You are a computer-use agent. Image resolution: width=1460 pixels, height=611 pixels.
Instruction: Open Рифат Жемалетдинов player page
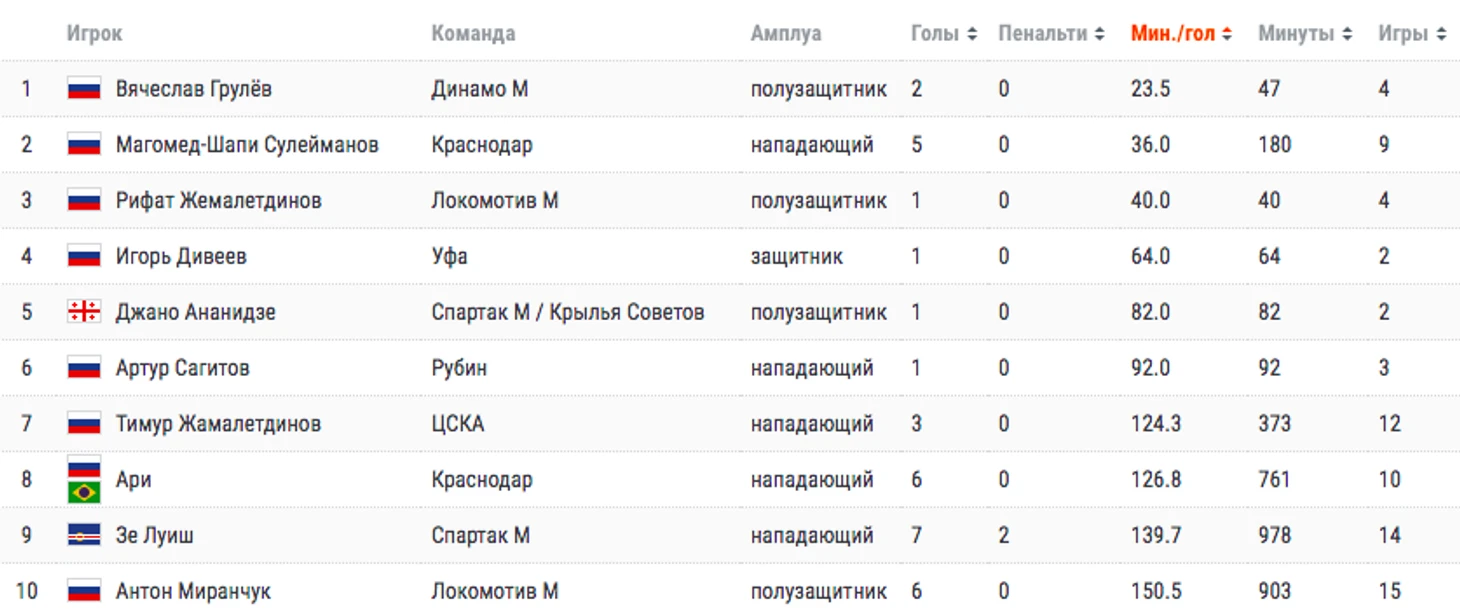pyautogui.click(x=218, y=200)
